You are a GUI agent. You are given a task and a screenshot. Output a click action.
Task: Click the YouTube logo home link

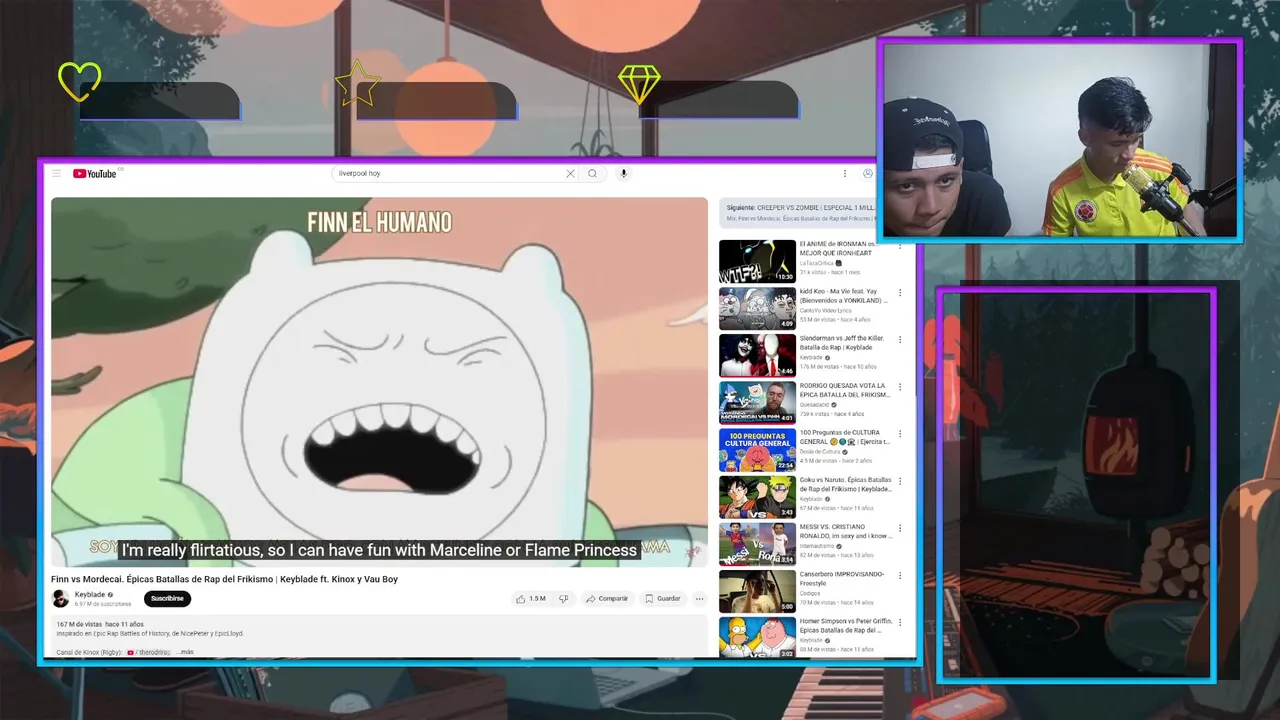pyautogui.click(x=95, y=173)
